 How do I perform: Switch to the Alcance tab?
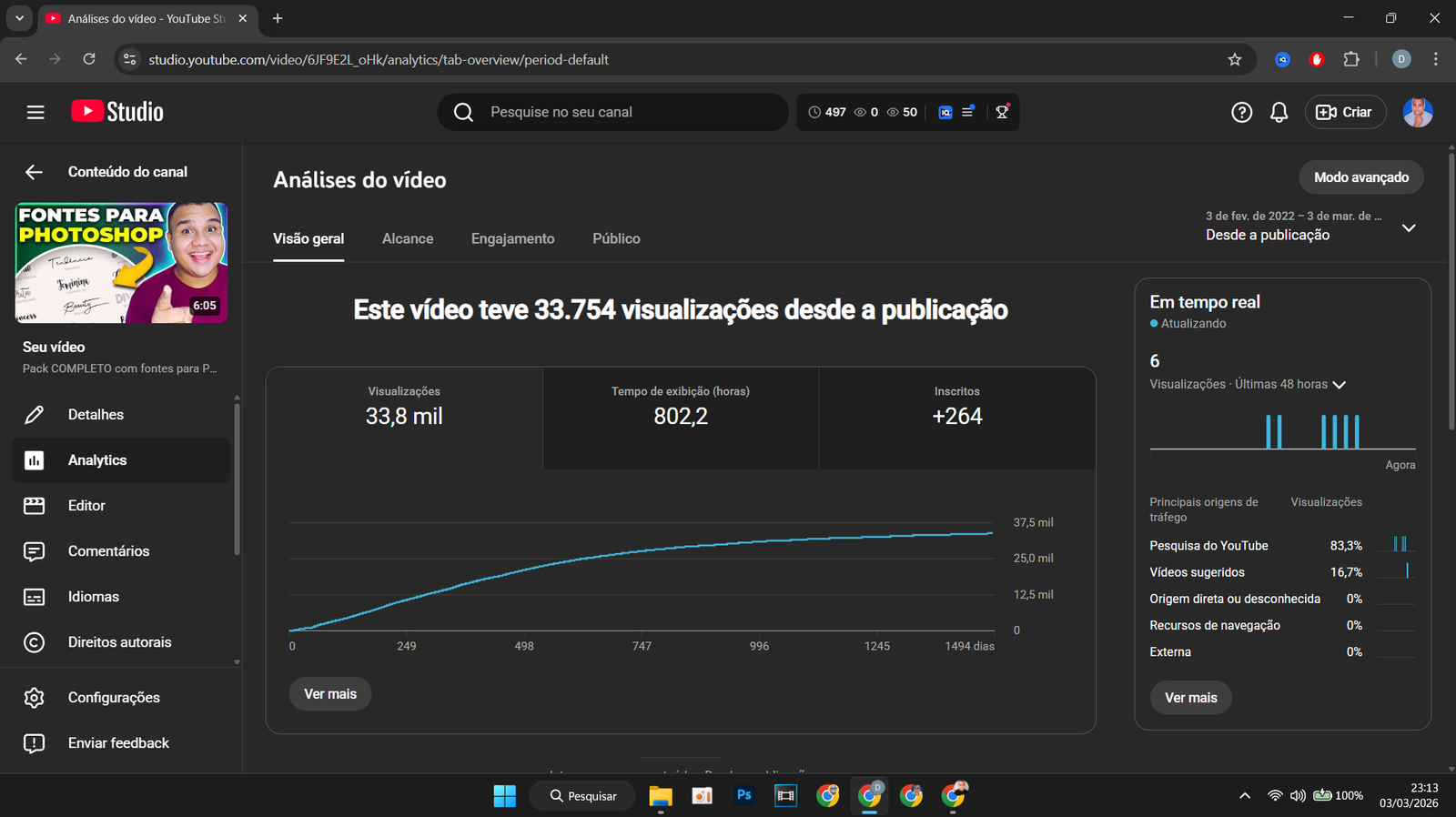(x=407, y=238)
